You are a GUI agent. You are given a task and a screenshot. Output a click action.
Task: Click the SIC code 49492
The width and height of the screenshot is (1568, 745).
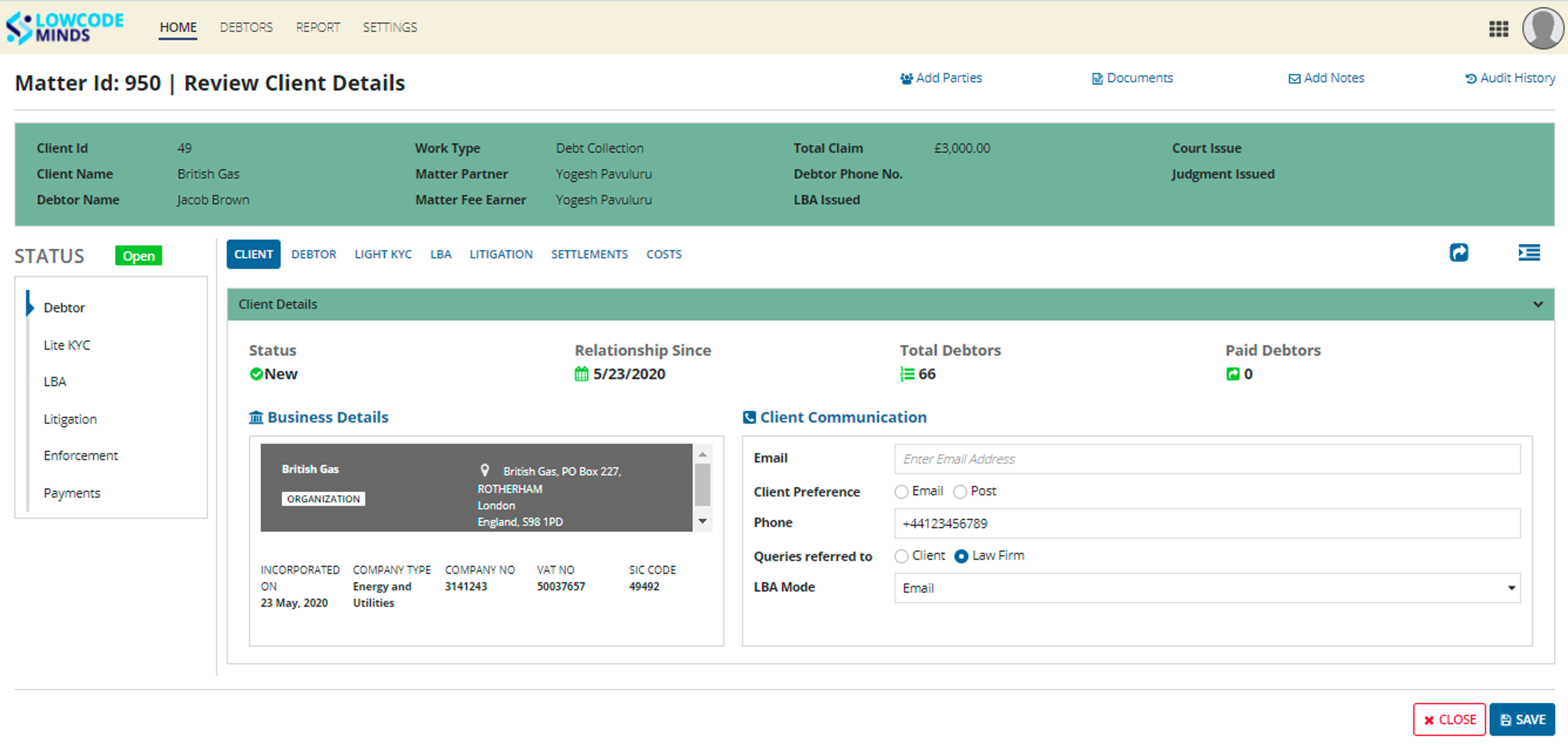tap(644, 587)
